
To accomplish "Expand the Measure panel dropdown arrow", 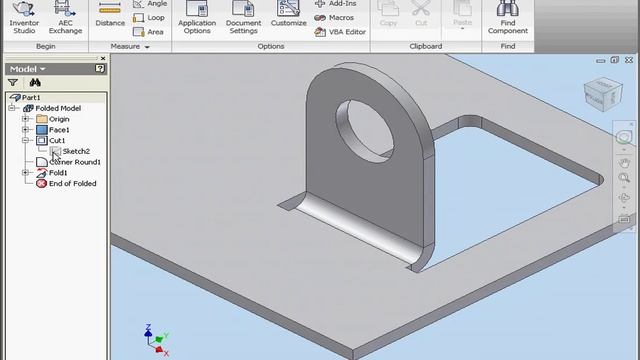I will [147, 47].
